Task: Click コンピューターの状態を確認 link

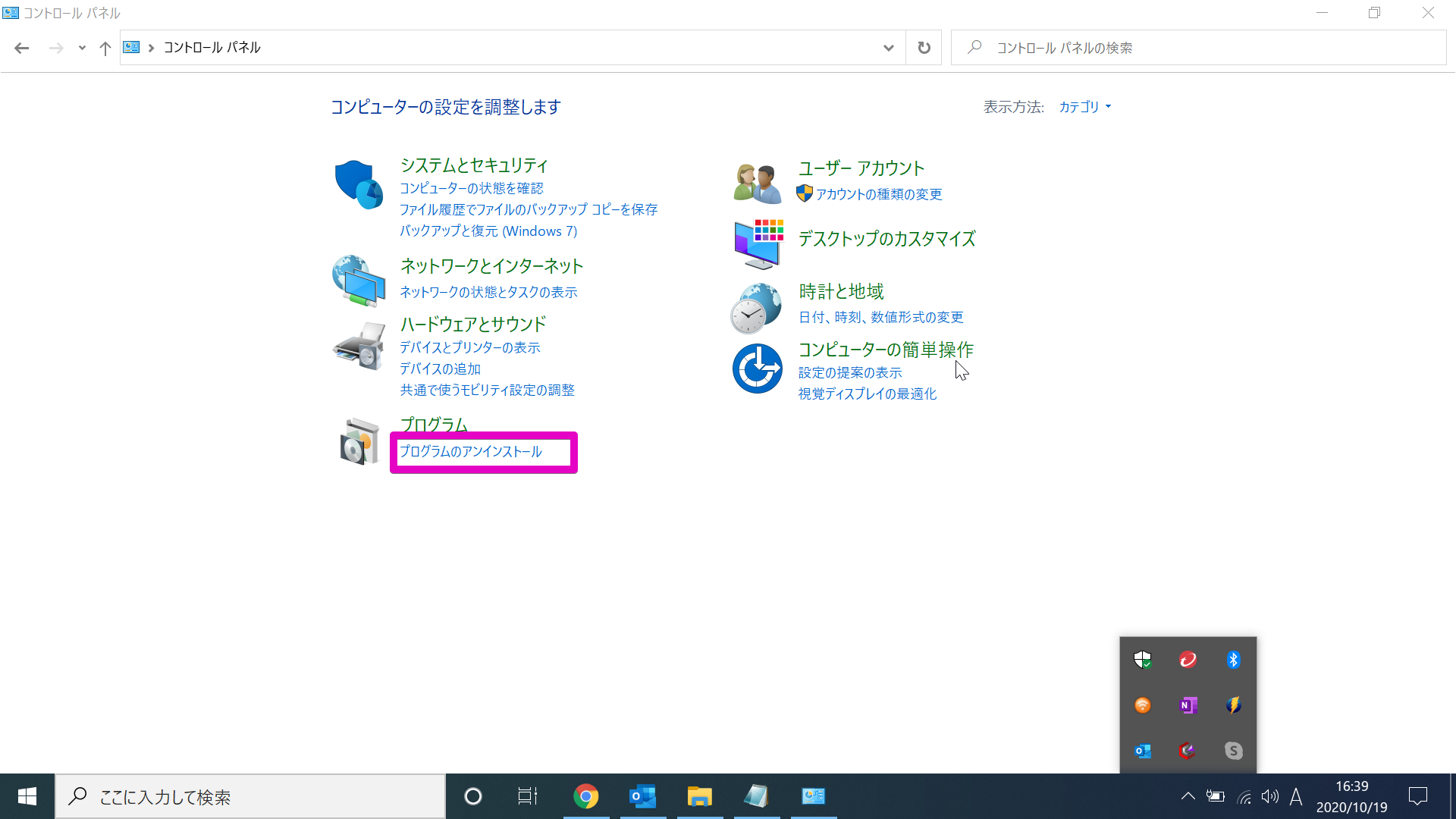Action: 472,188
